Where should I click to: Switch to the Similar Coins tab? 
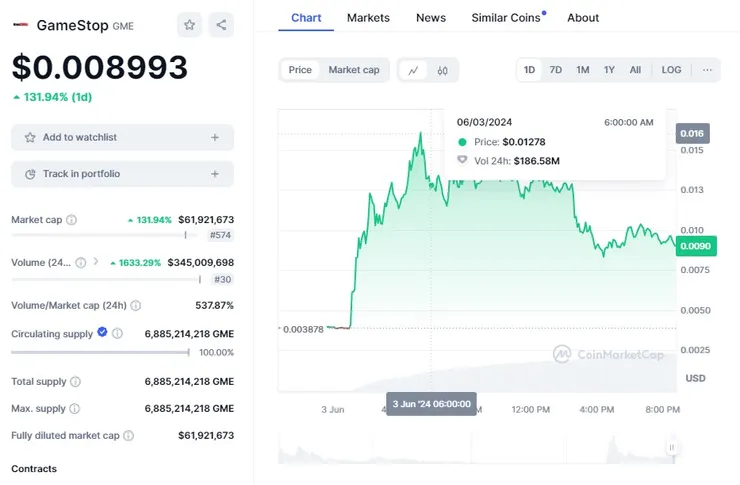[505, 17]
